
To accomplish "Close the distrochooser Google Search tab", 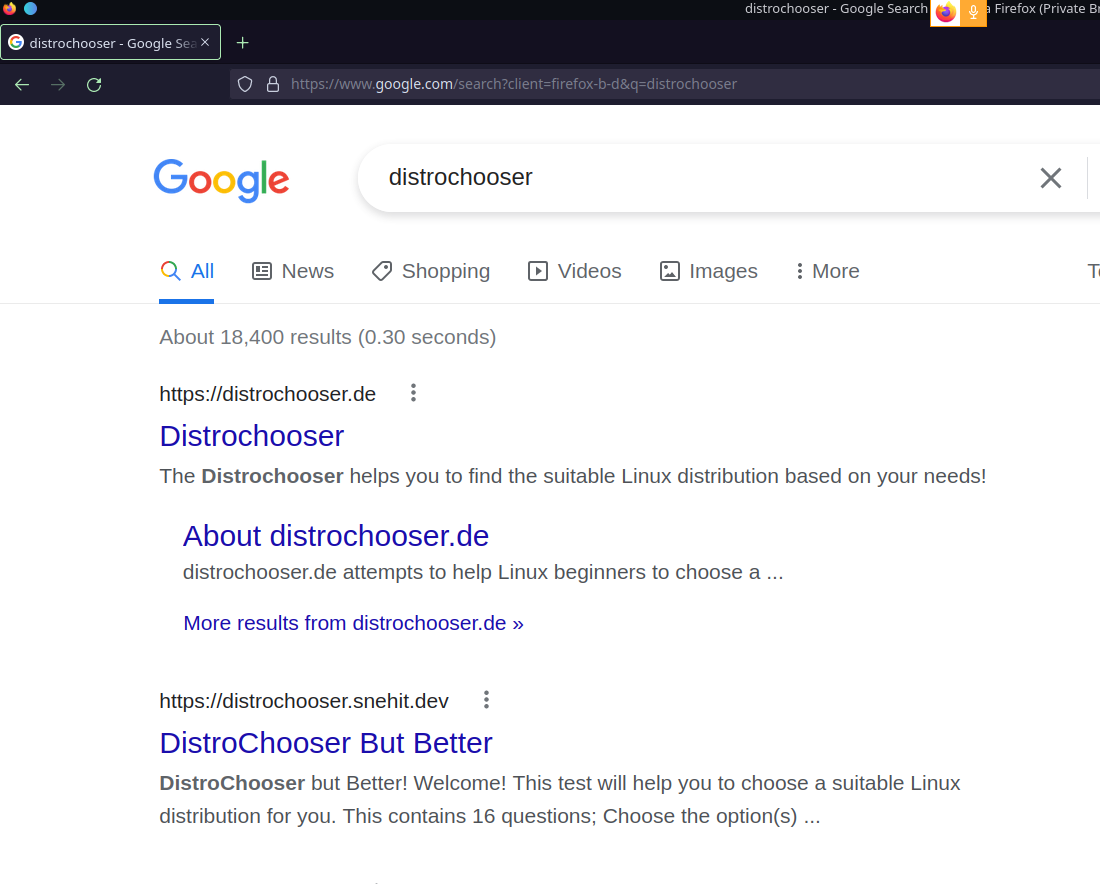I will [x=205, y=42].
